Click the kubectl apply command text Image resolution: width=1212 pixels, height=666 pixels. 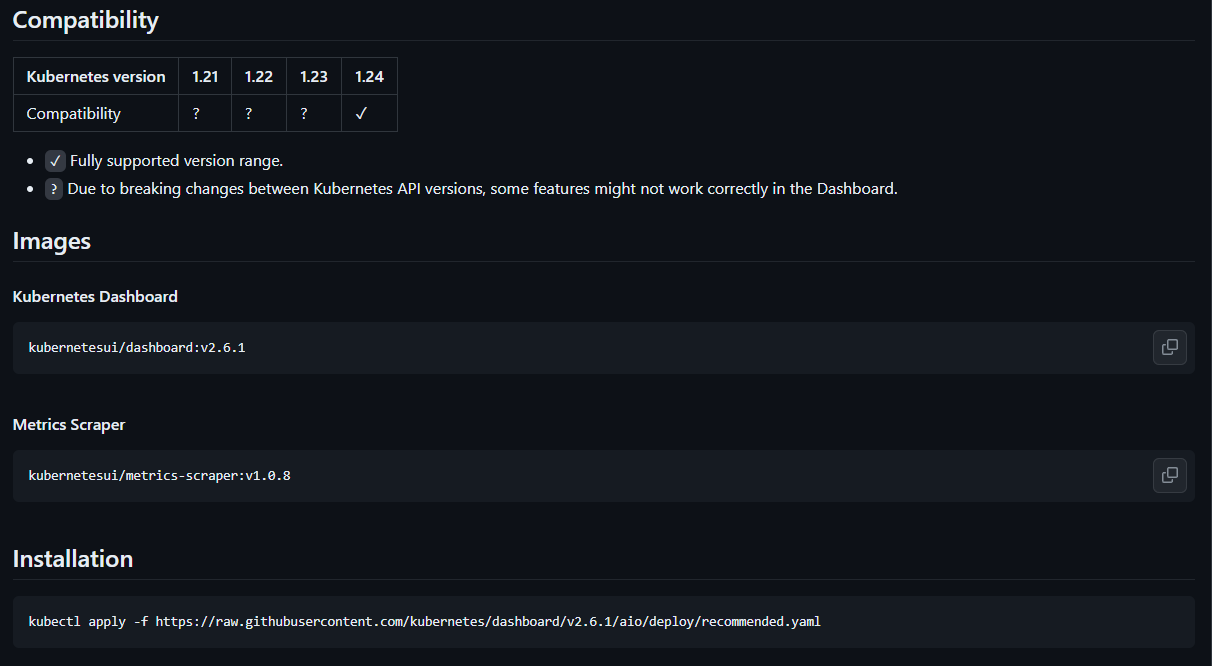pos(424,622)
